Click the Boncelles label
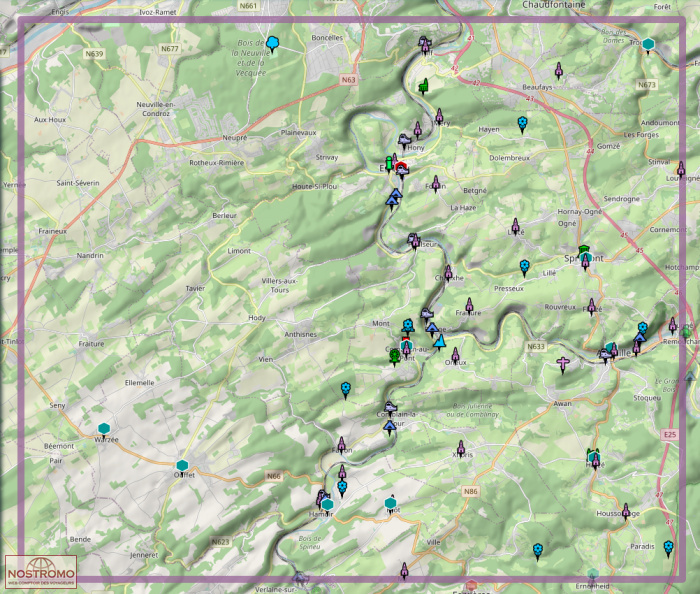Screen dimensions: 700x594 [327, 38]
